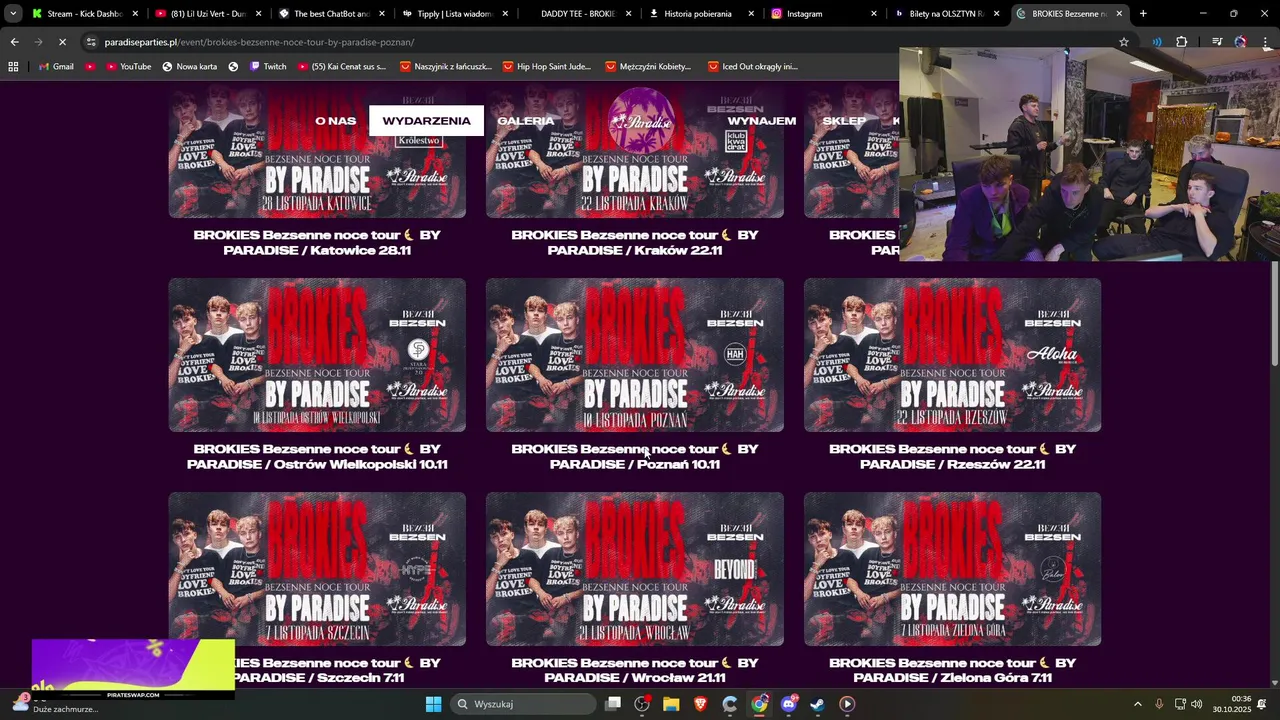This screenshot has height=720, width=1280.
Task: Open the Windows Start menu
Action: (433, 704)
